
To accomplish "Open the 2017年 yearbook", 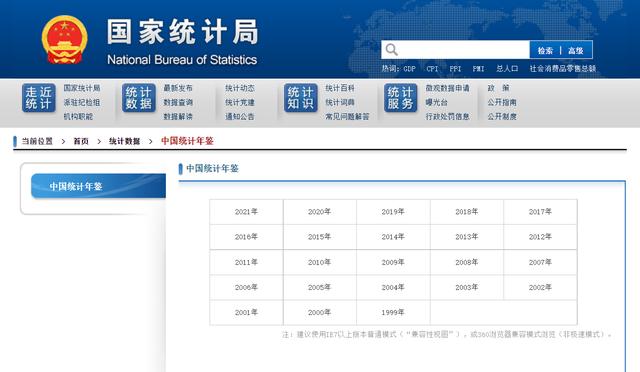I will pos(540,212).
